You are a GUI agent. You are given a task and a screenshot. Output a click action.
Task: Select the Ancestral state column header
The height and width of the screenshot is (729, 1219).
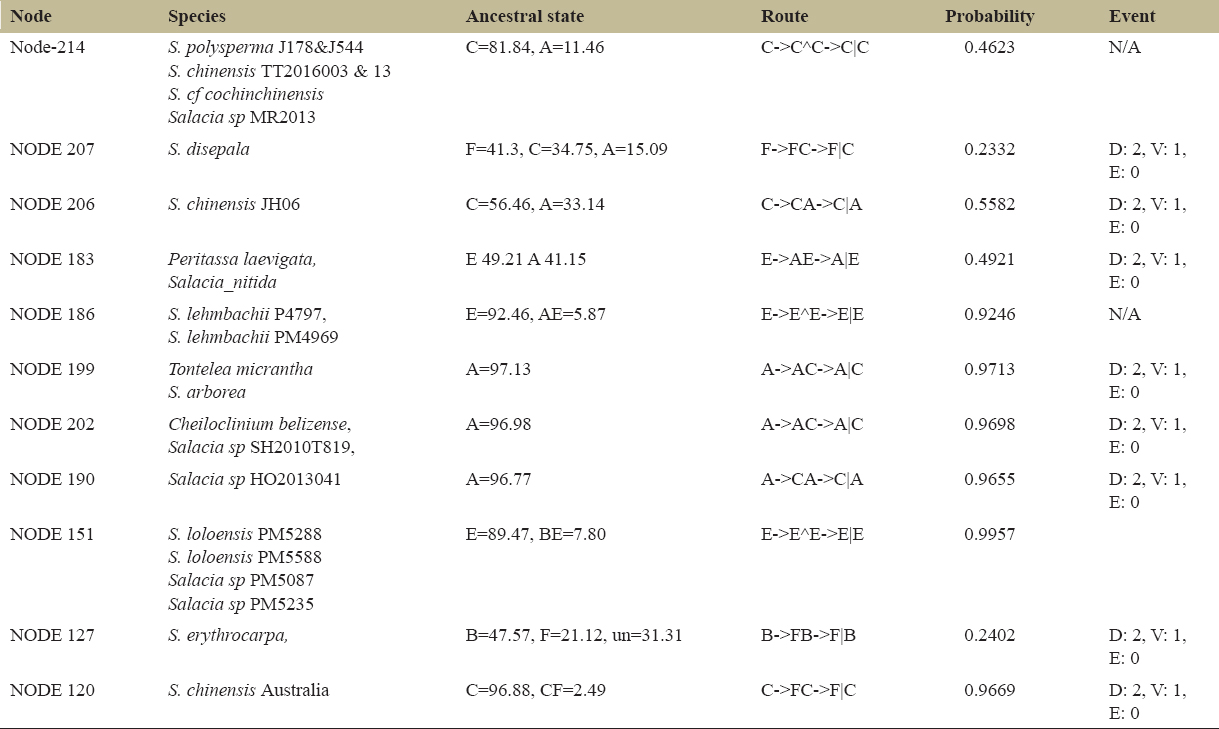pyautogui.click(x=525, y=17)
